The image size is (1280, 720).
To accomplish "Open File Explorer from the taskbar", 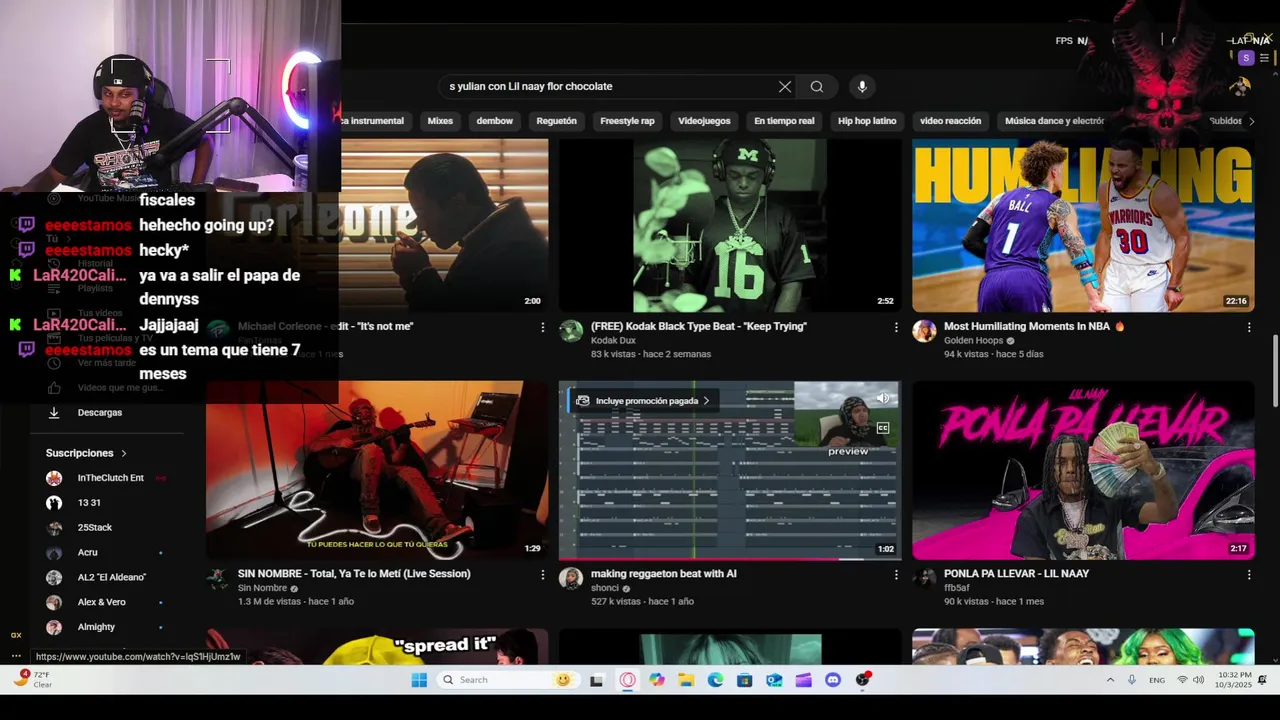I will (686, 680).
